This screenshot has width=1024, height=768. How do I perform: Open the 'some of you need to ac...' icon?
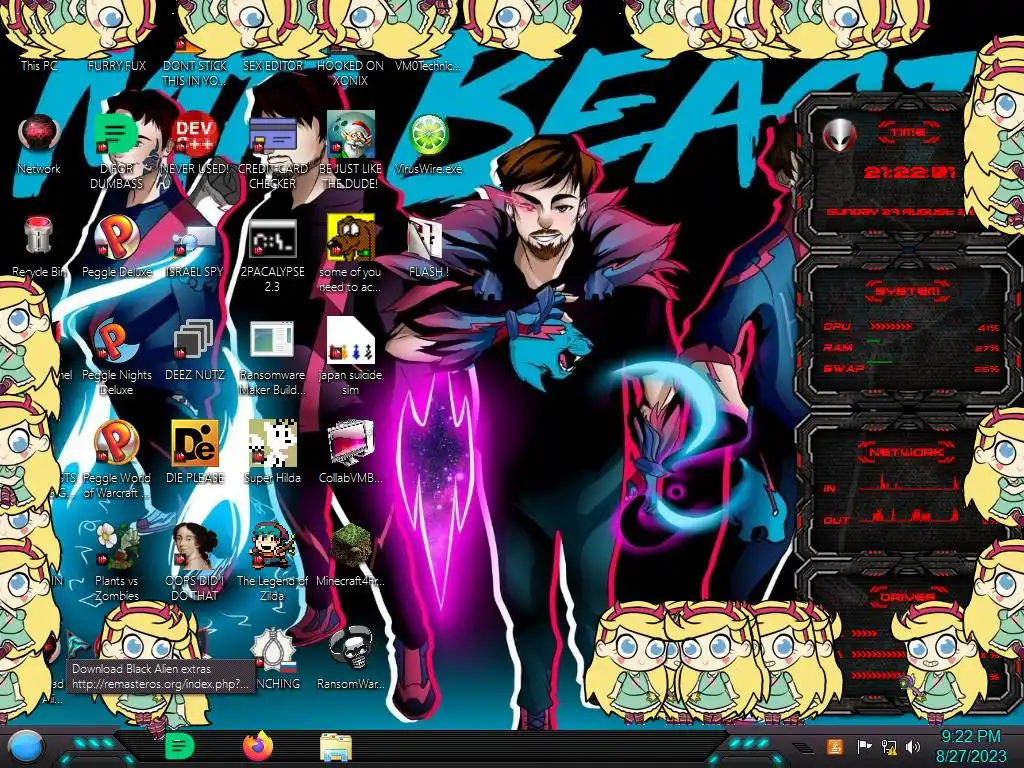[x=350, y=237]
